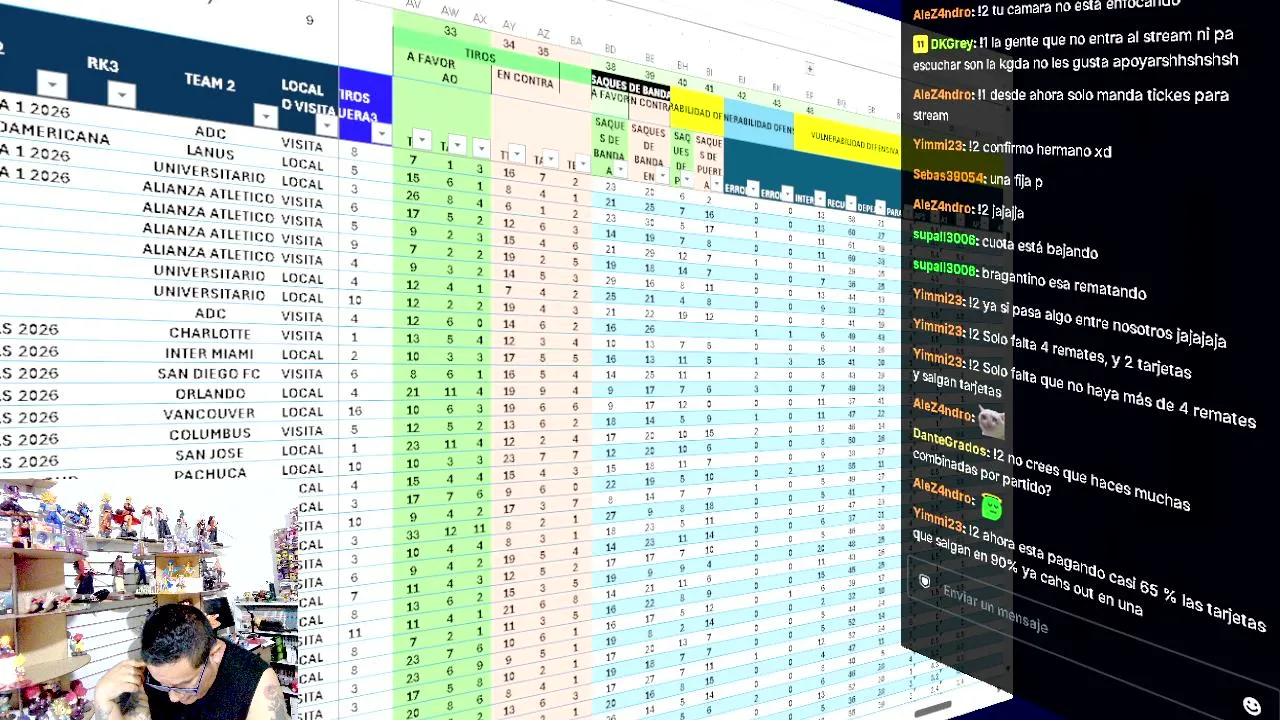Click the spreadsheet horizontal scrollbar thumb
This screenshot has width=1280, height=720.
[932, 708]
